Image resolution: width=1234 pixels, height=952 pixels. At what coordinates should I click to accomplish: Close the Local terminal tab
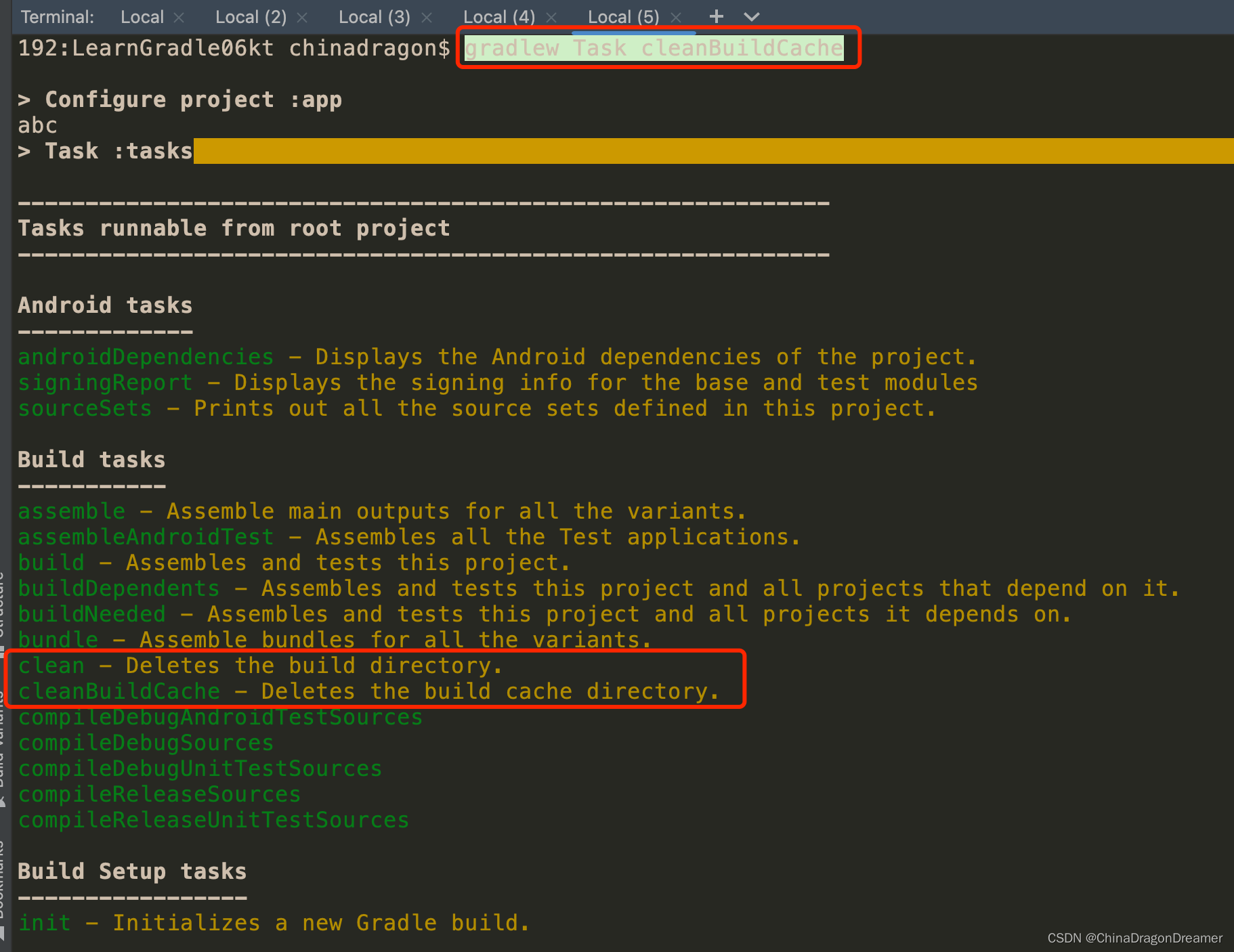[x=179, y=18]
